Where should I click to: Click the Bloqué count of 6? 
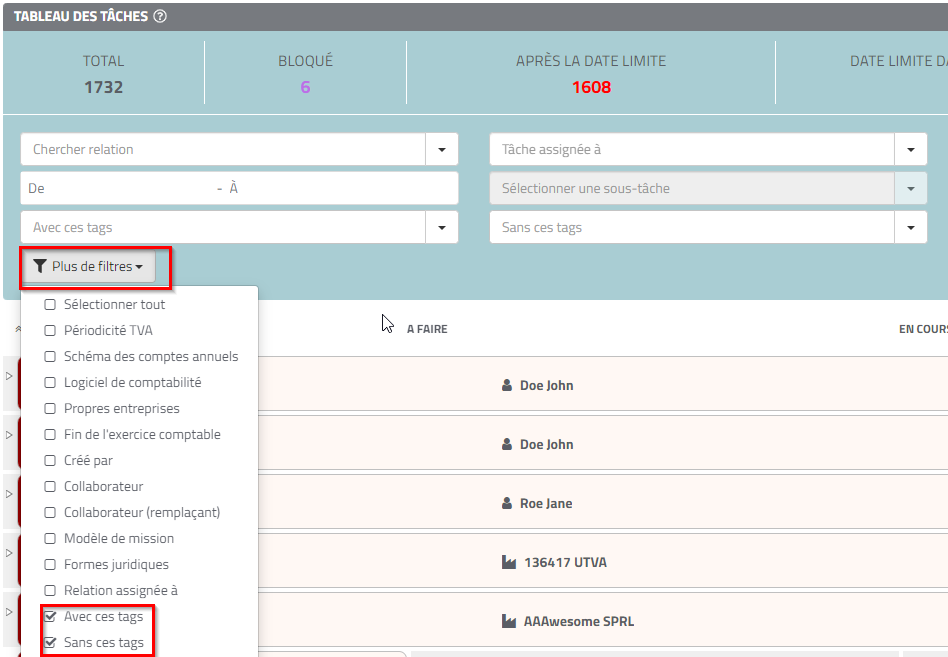305,88
